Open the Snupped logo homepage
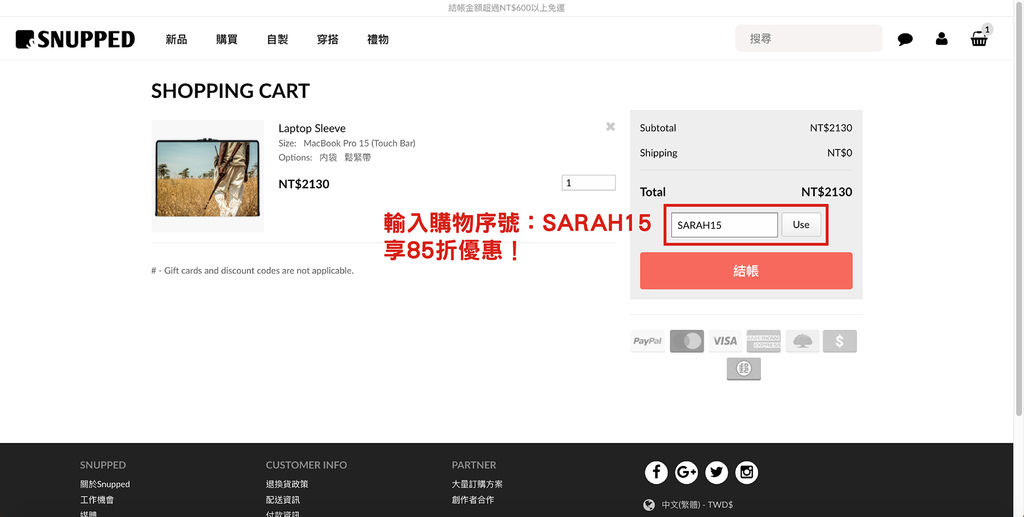 coord(75,39)
